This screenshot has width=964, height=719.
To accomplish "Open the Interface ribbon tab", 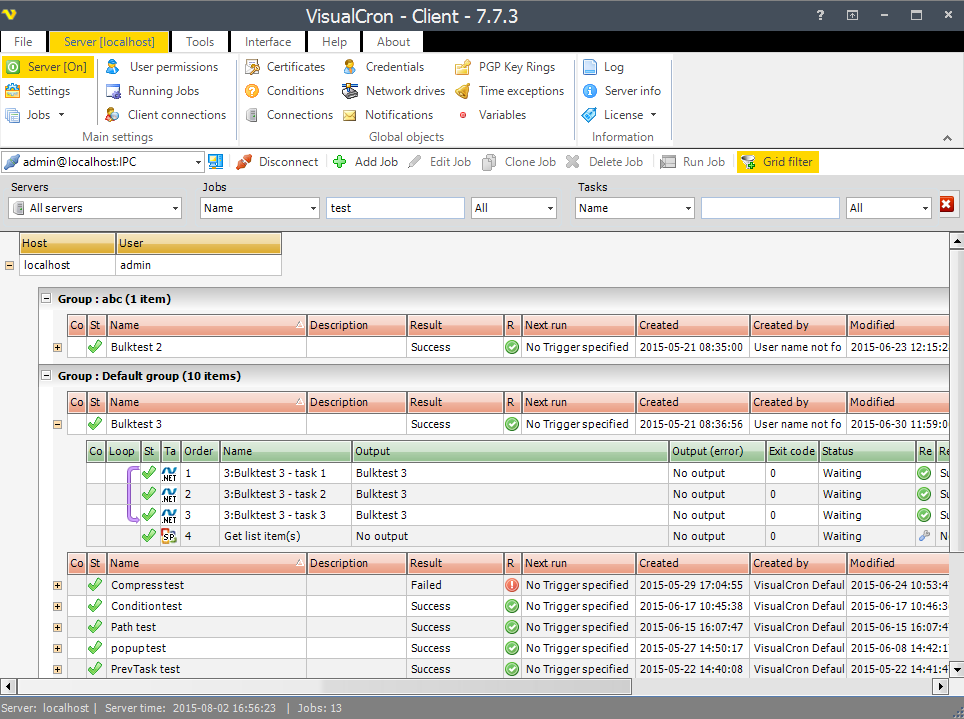I will tap(268, 42).
